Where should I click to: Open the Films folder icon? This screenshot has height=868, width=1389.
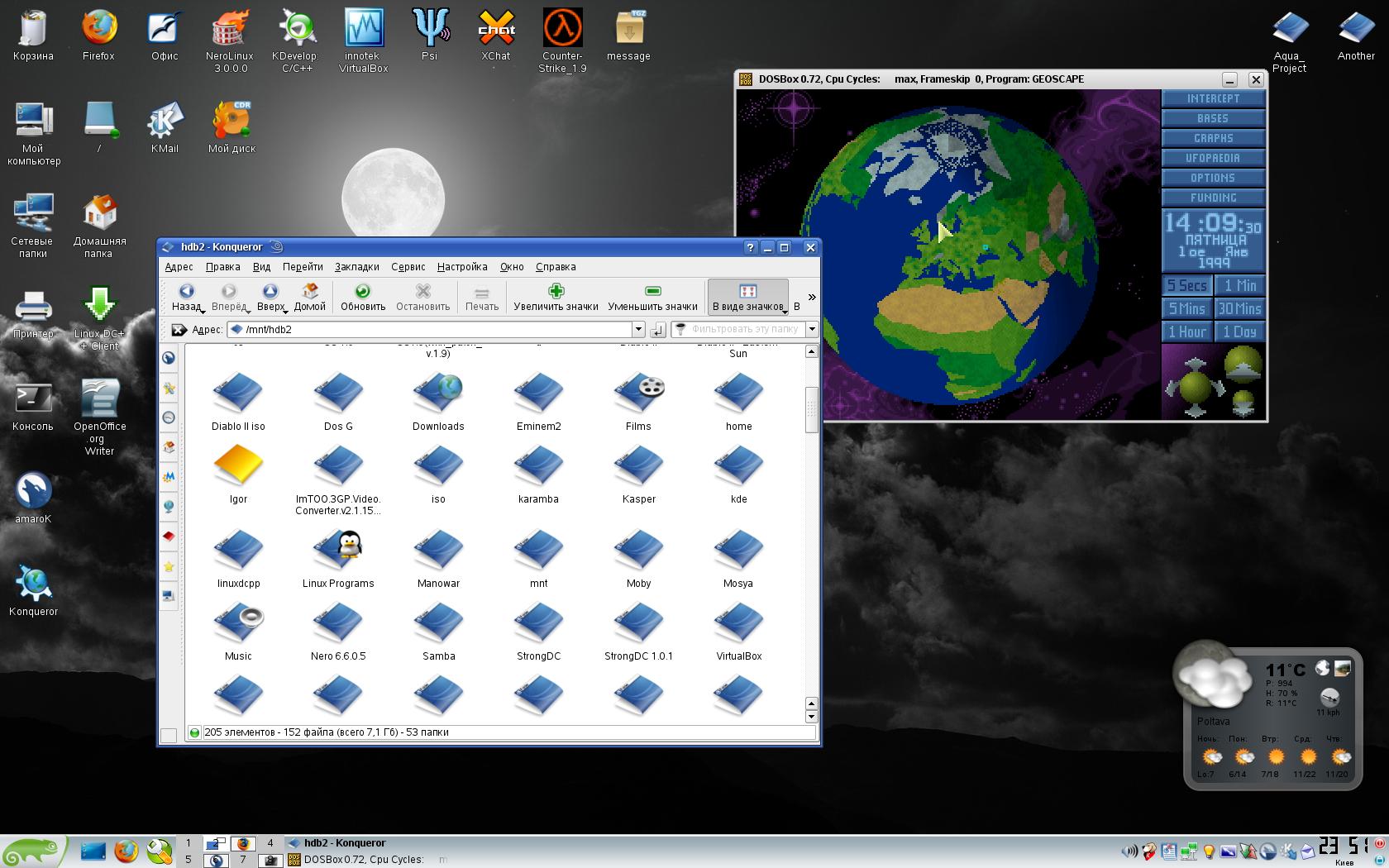click(x=638, y=393)
